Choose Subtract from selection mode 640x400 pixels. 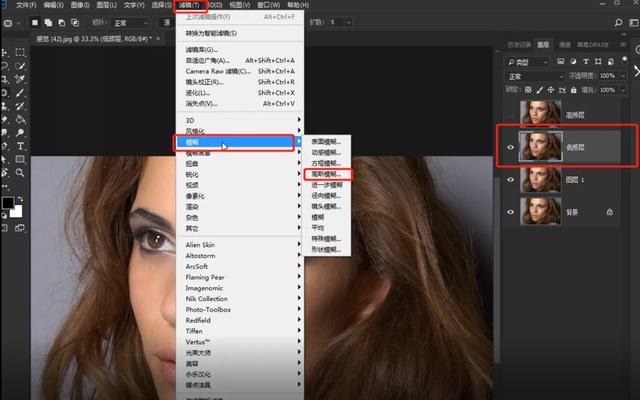[62, 22]
